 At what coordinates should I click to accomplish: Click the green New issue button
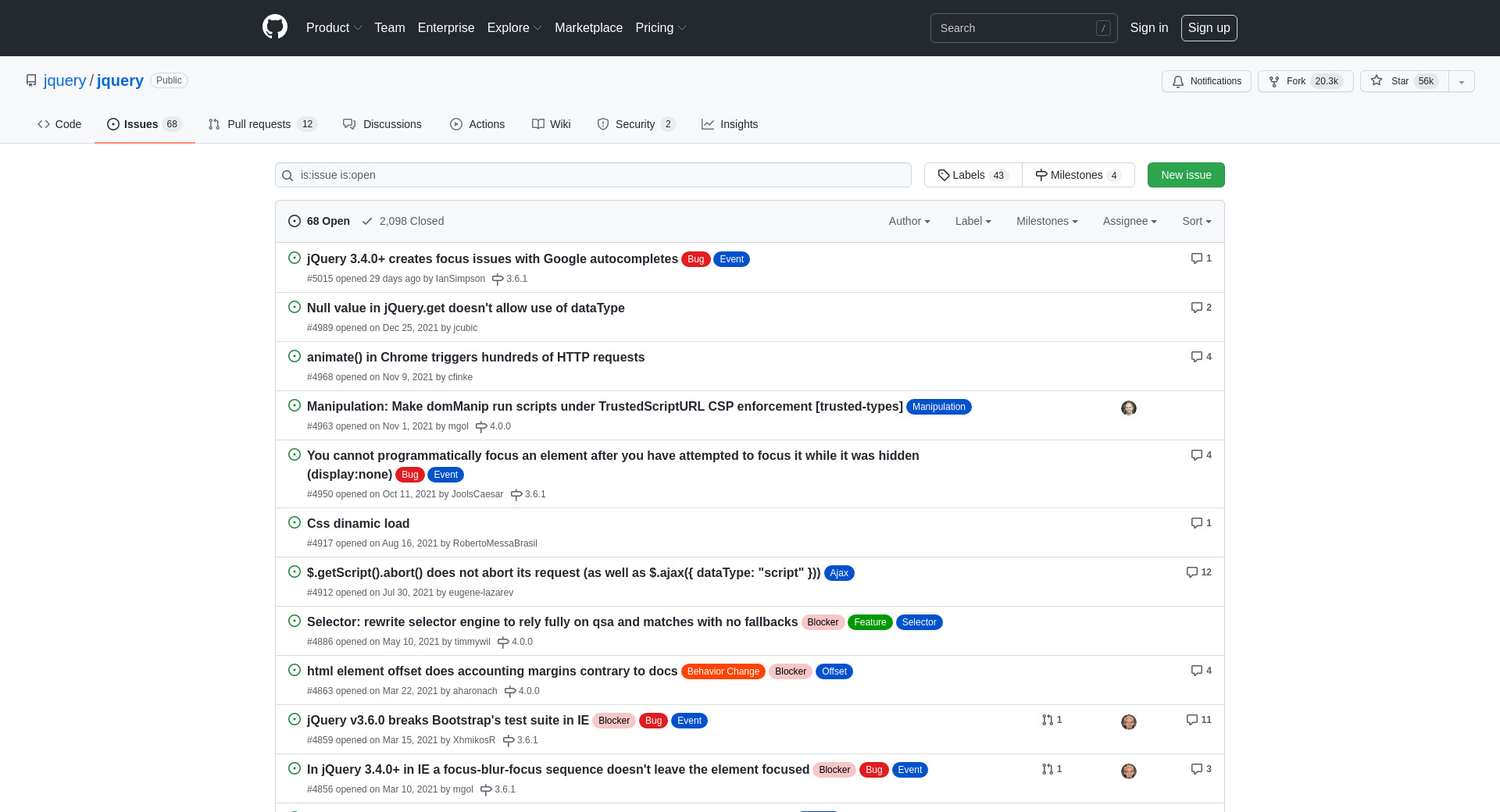click(1185, 175)
